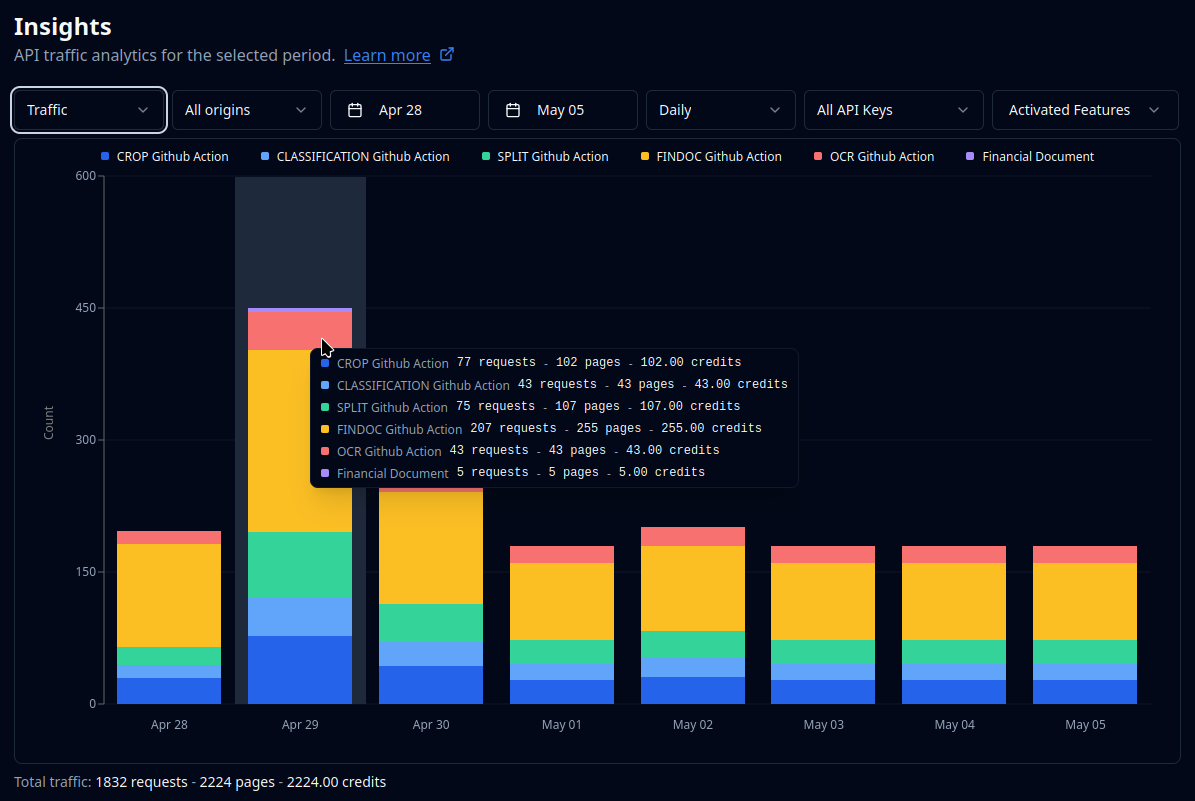Click the calendar icon next to May 05
1195x801 pixels.
pos(513,111)
